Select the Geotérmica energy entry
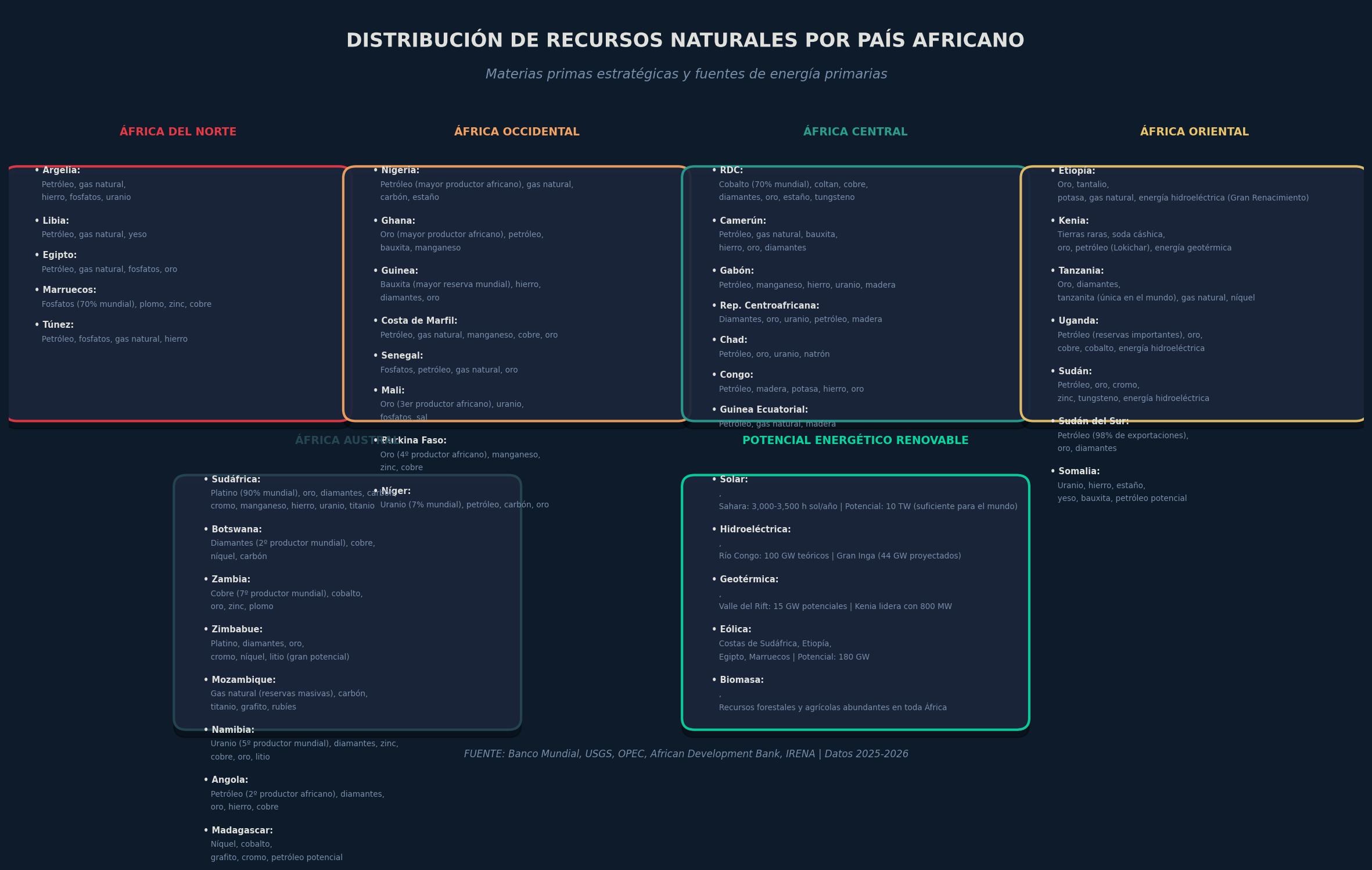 pyautogui.click(x=745, y=579)
